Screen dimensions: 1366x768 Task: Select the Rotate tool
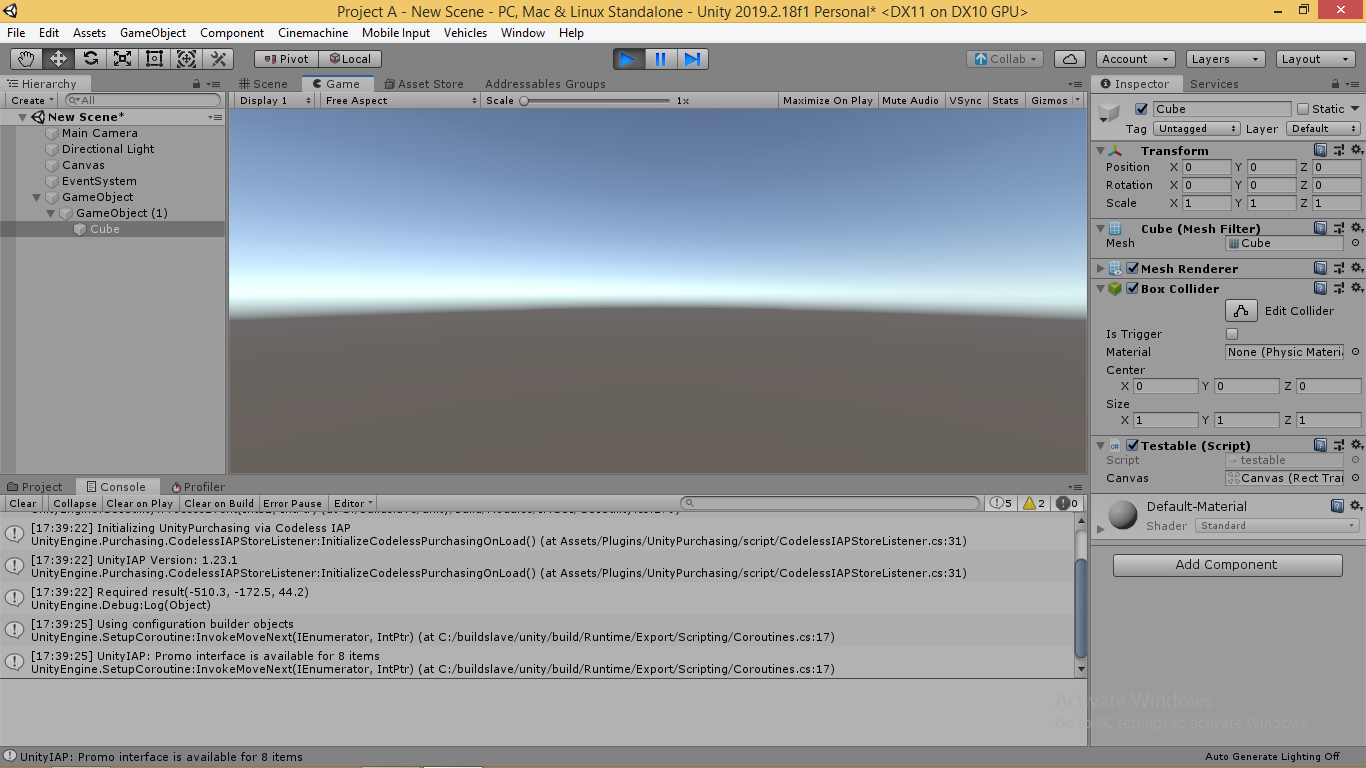tap(91, 59)
